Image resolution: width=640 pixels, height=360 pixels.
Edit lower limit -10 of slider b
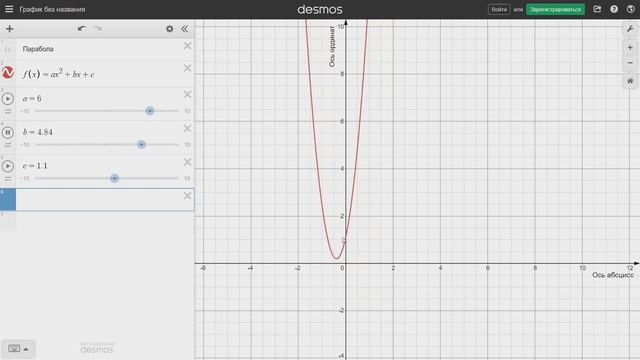click(x=25, y=145)
